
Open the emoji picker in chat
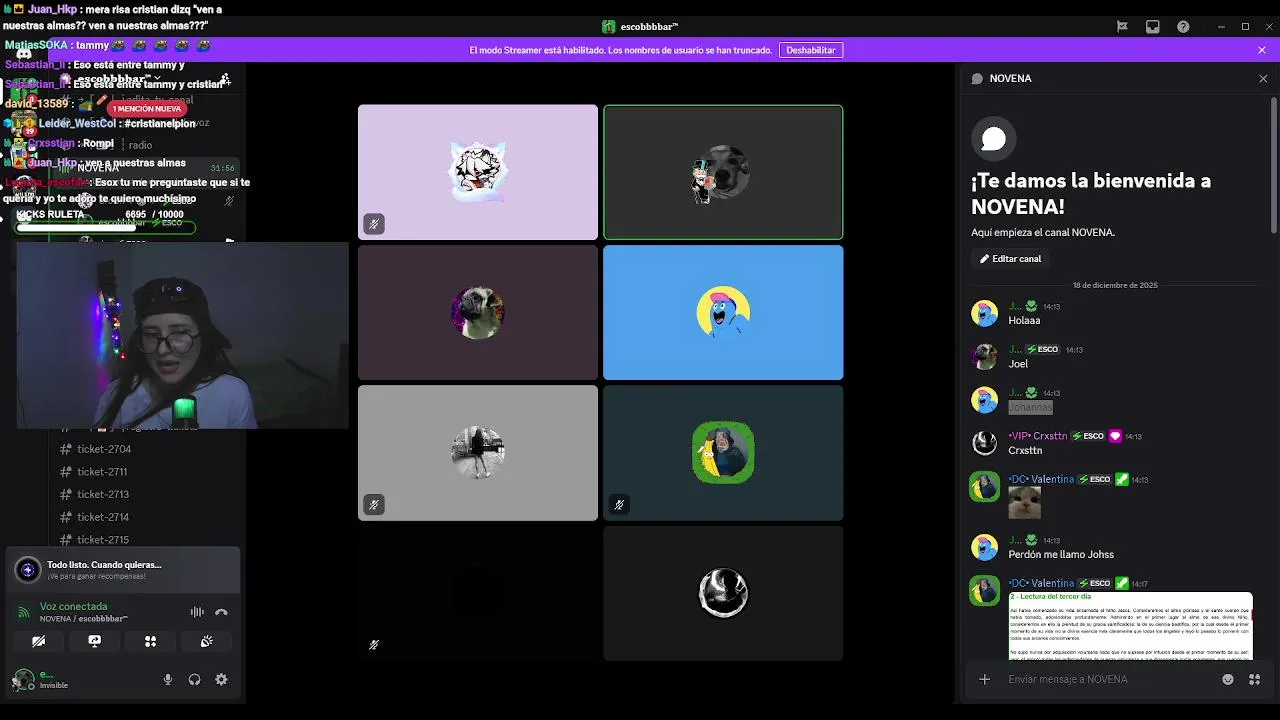coord(1228,679)
